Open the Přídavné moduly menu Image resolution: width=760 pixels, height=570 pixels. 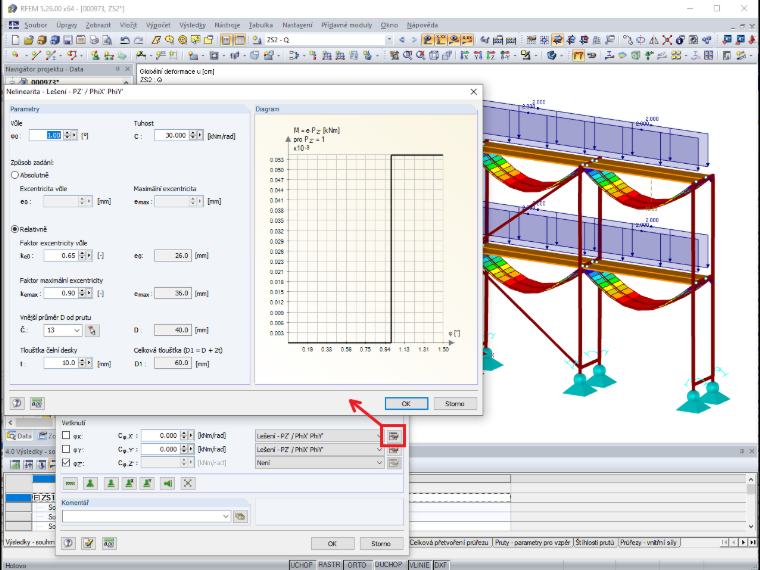[346, 25]
